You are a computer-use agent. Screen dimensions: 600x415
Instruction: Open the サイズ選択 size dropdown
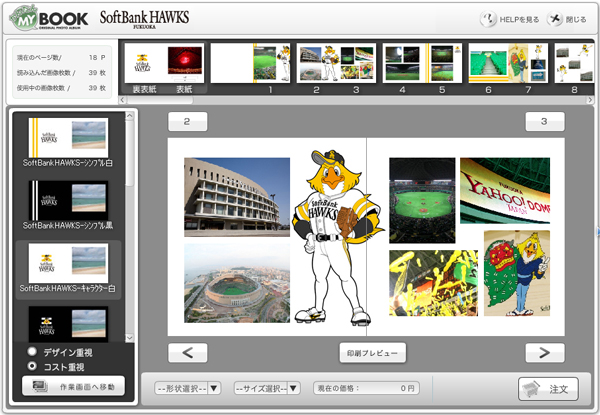267,388
